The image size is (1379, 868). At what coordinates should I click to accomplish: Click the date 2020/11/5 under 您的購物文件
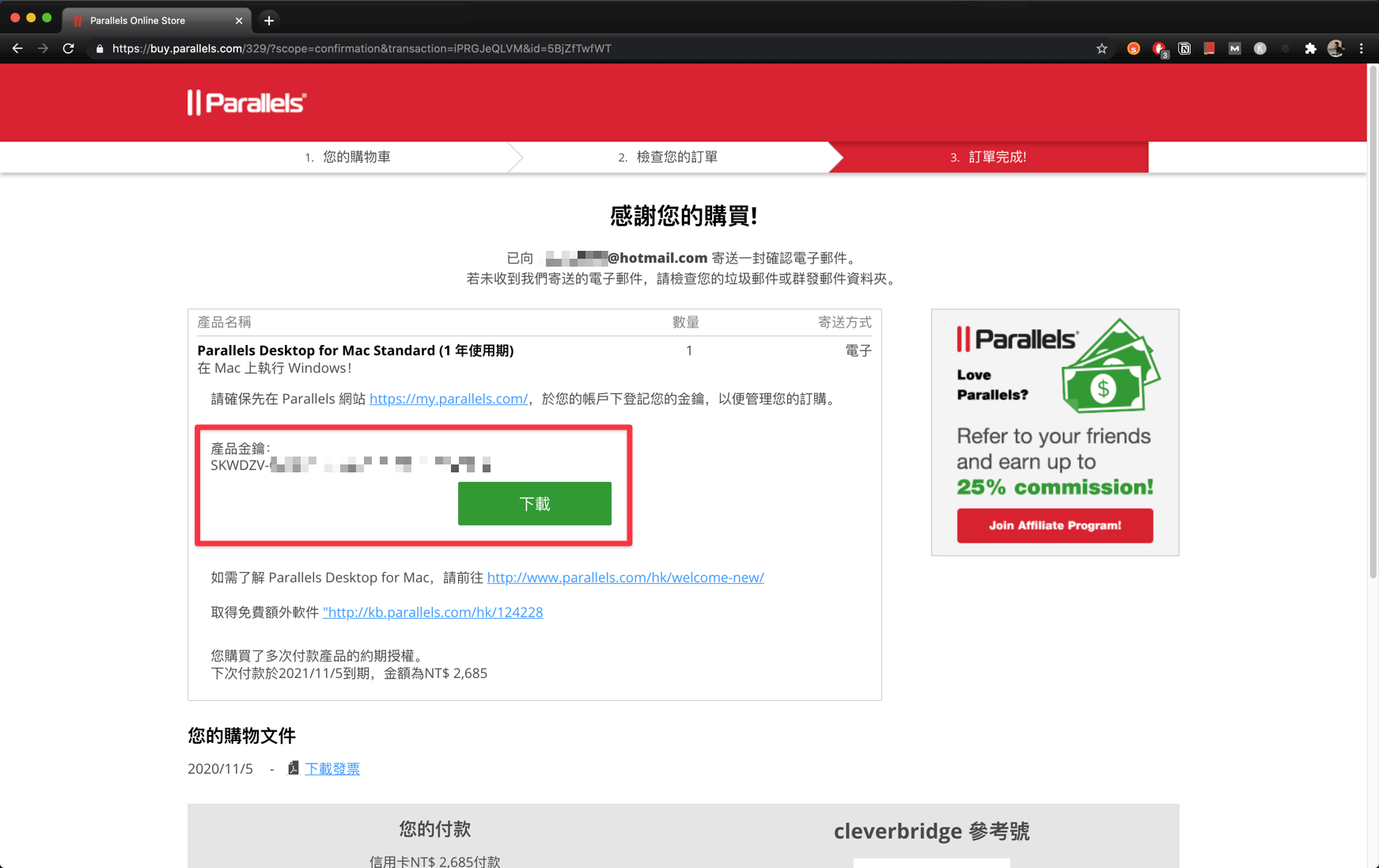220,768
